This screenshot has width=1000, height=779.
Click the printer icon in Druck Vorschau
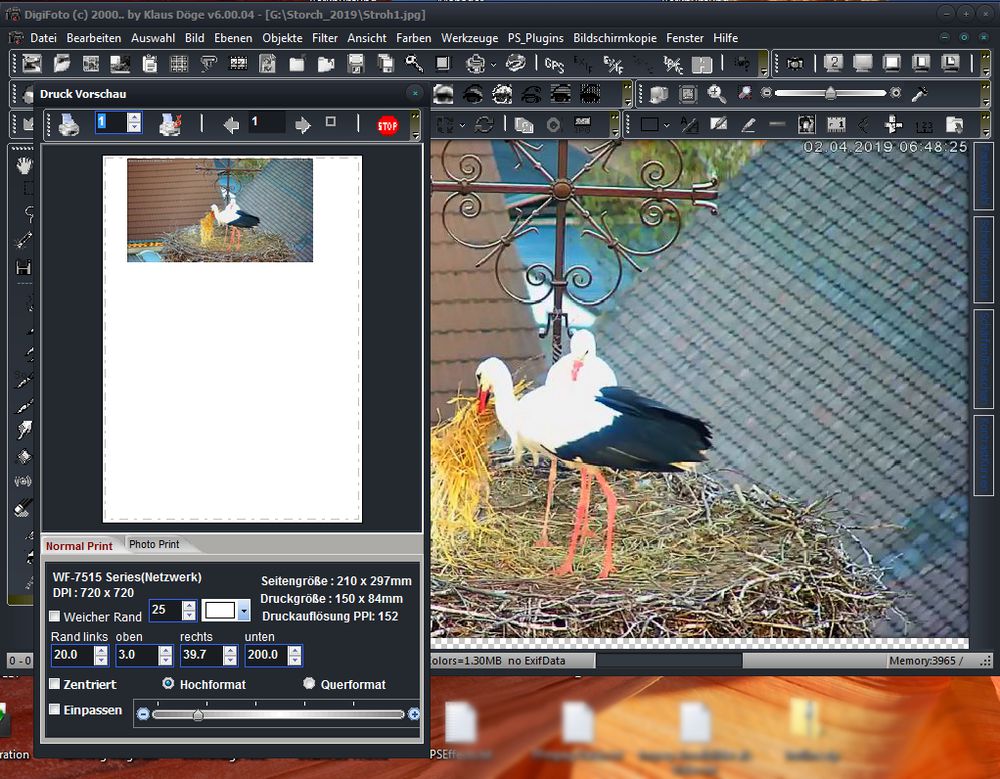click(68, 125)
